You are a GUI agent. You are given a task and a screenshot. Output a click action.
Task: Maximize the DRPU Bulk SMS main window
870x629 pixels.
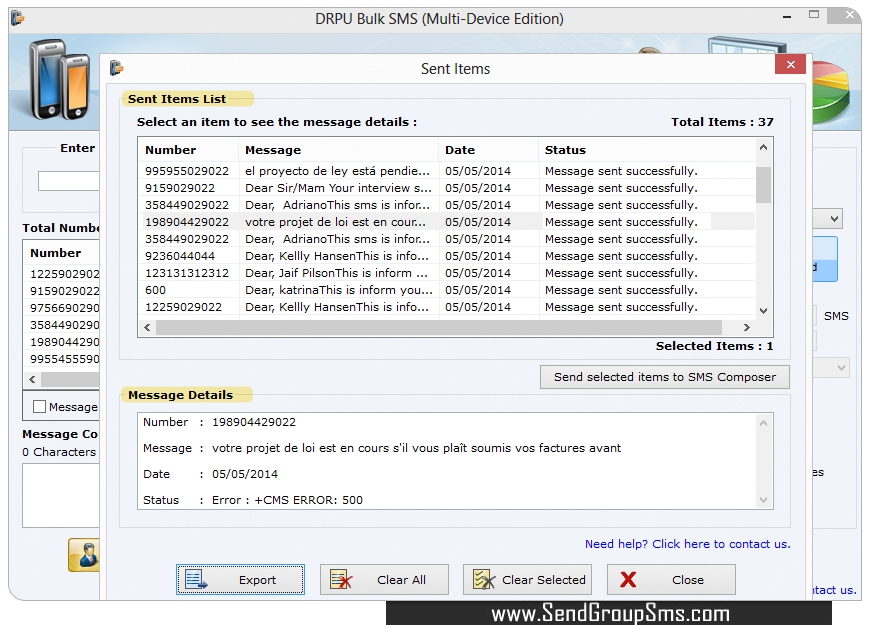point(814,15)
